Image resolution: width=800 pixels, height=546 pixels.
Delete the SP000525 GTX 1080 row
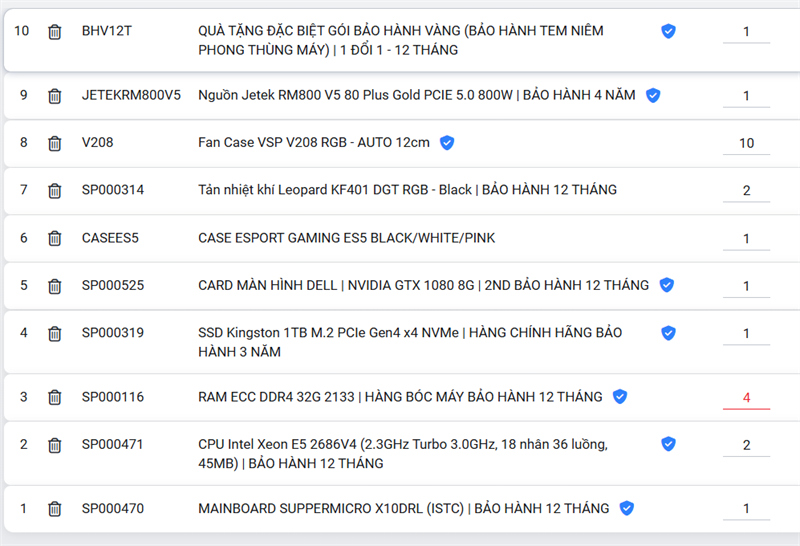click(55, 286)
